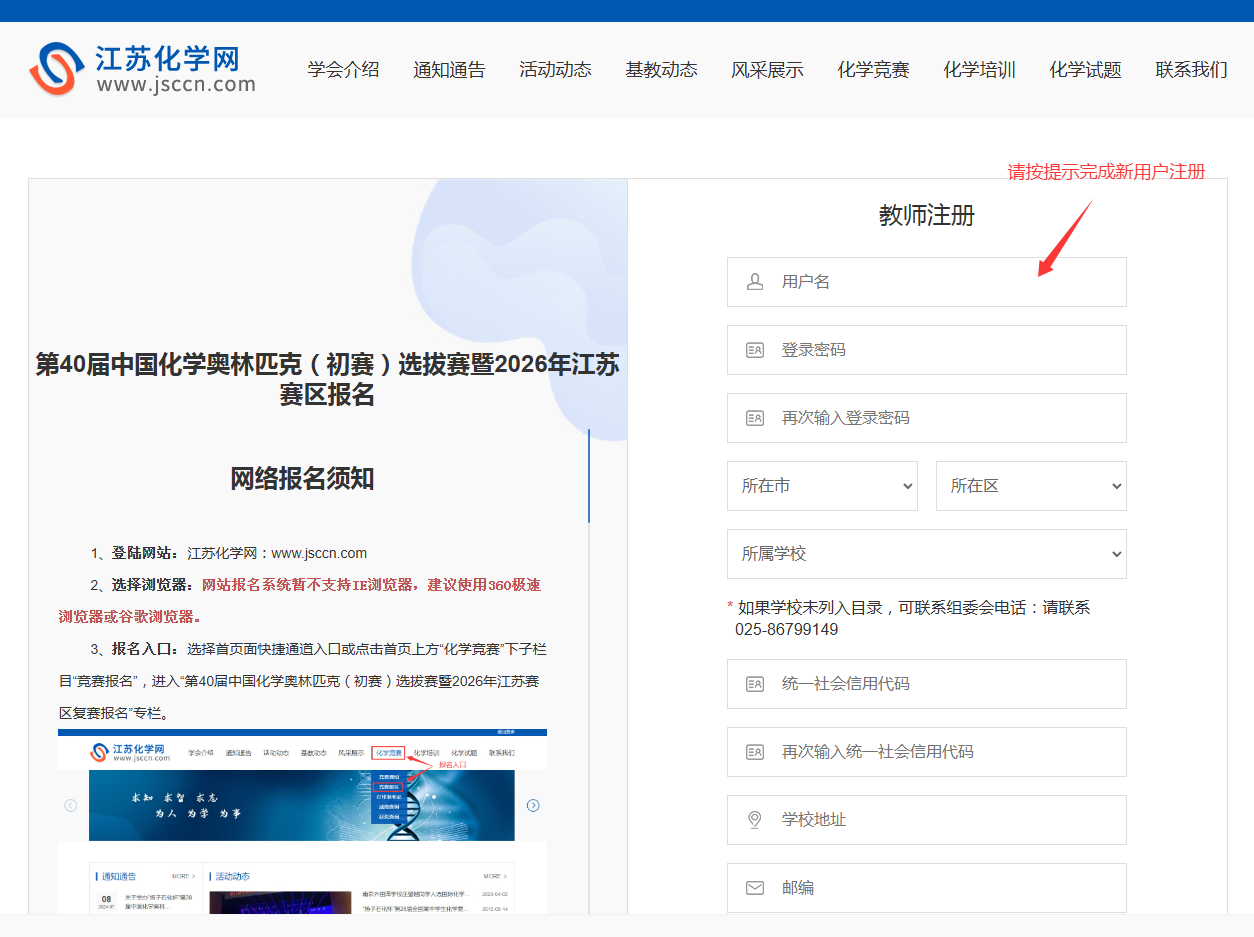Click the 邮编 input field

[x=927, y=888]
